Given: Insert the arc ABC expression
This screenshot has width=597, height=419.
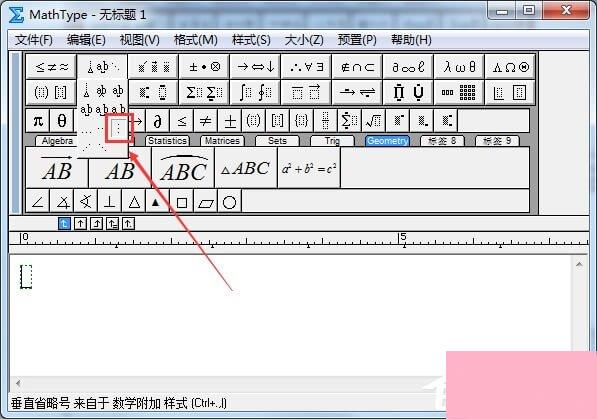Looking at the screenshot, I should (x=184, y=168).
